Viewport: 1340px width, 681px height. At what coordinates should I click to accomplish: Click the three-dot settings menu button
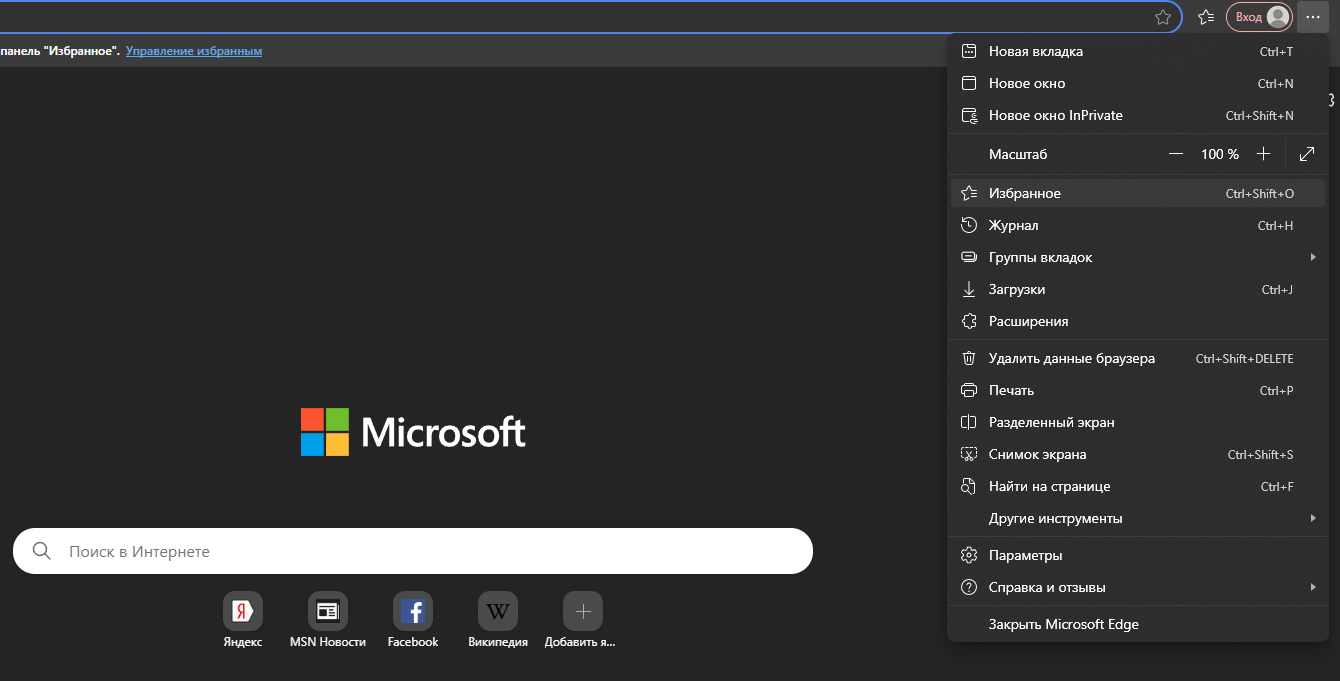click(1312, 17)
